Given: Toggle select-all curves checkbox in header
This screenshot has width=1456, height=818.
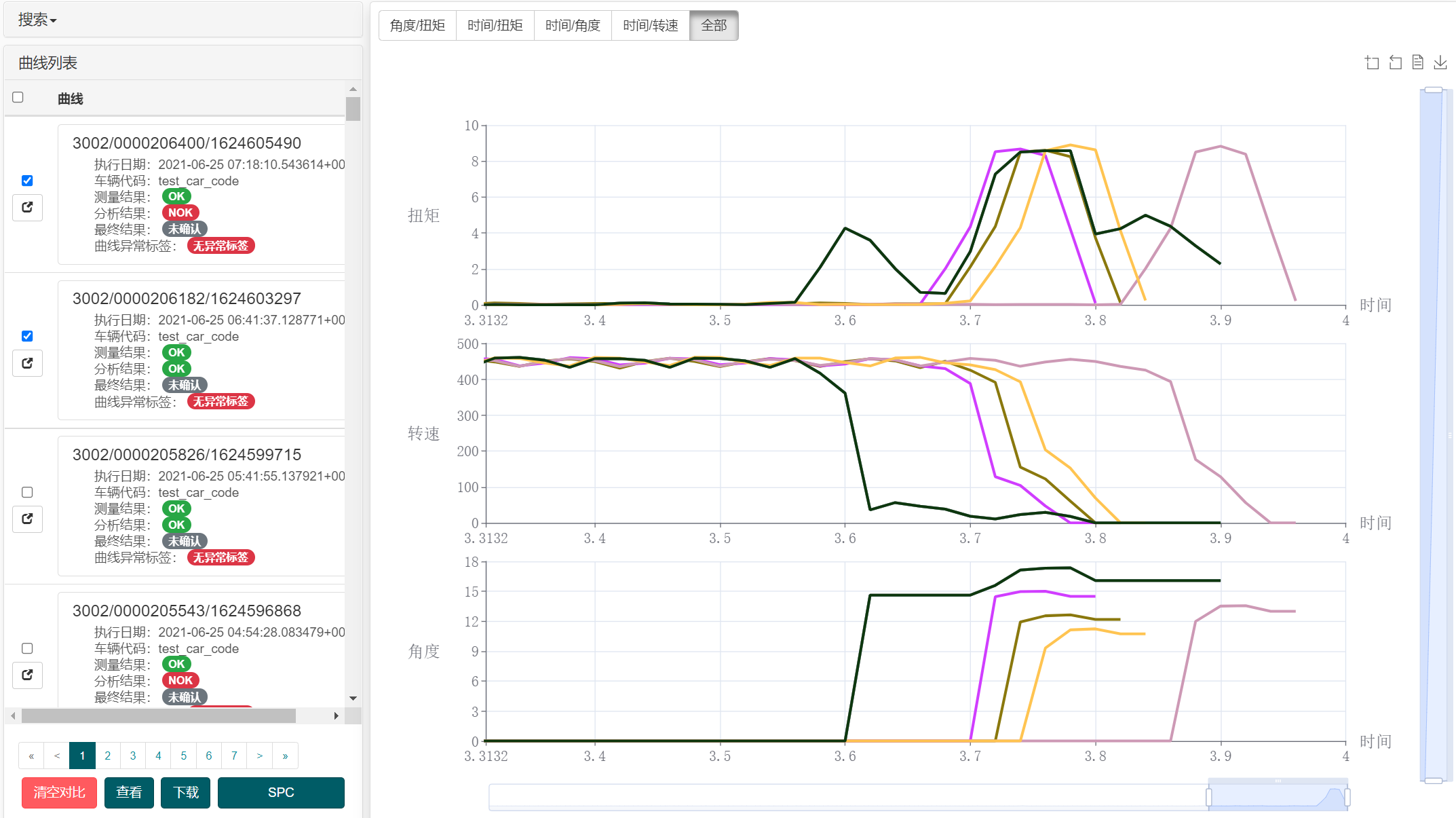Looking at the screenshot, I should tap(18, 98).
